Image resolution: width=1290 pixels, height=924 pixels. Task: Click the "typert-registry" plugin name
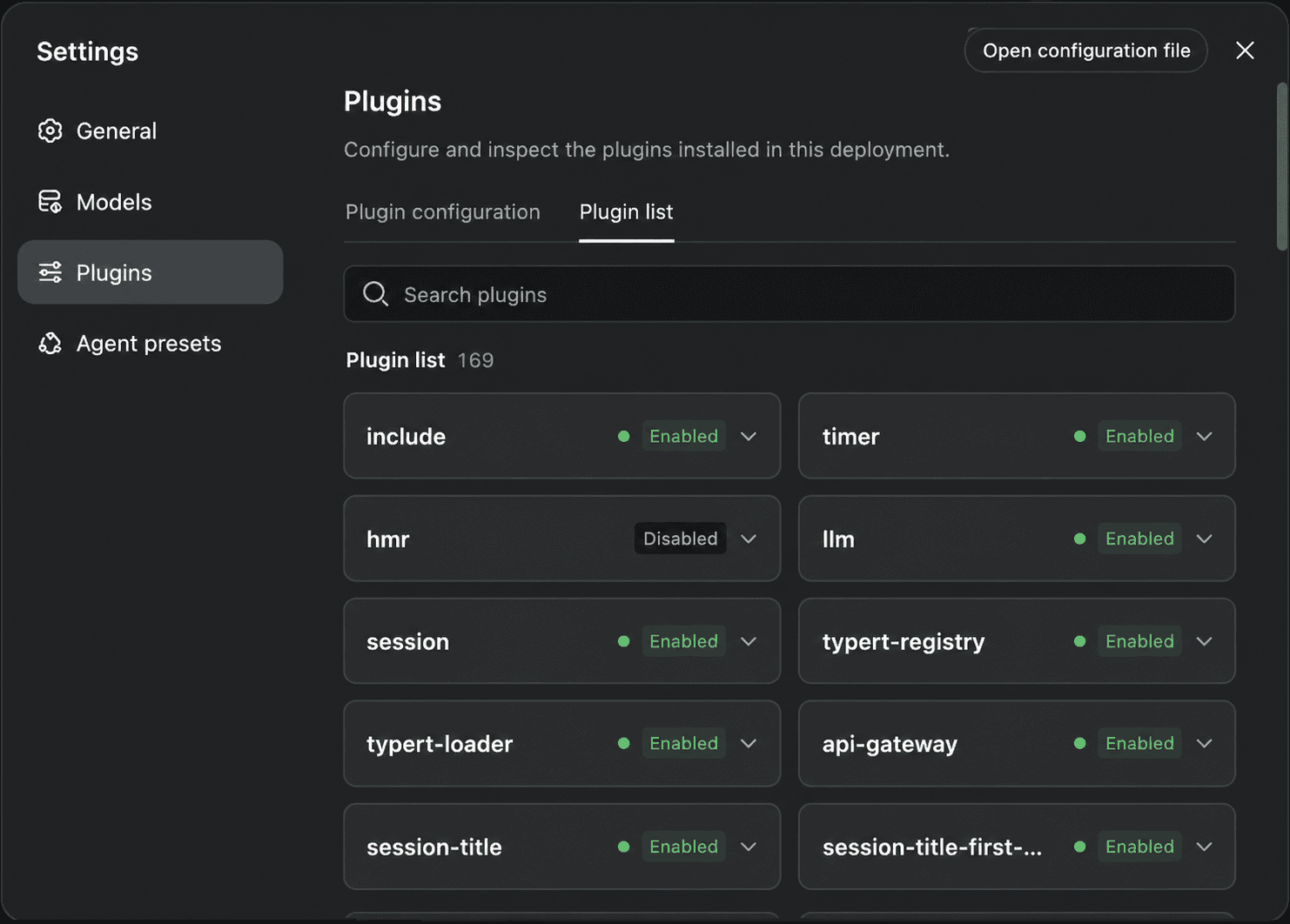coord(904,641)
